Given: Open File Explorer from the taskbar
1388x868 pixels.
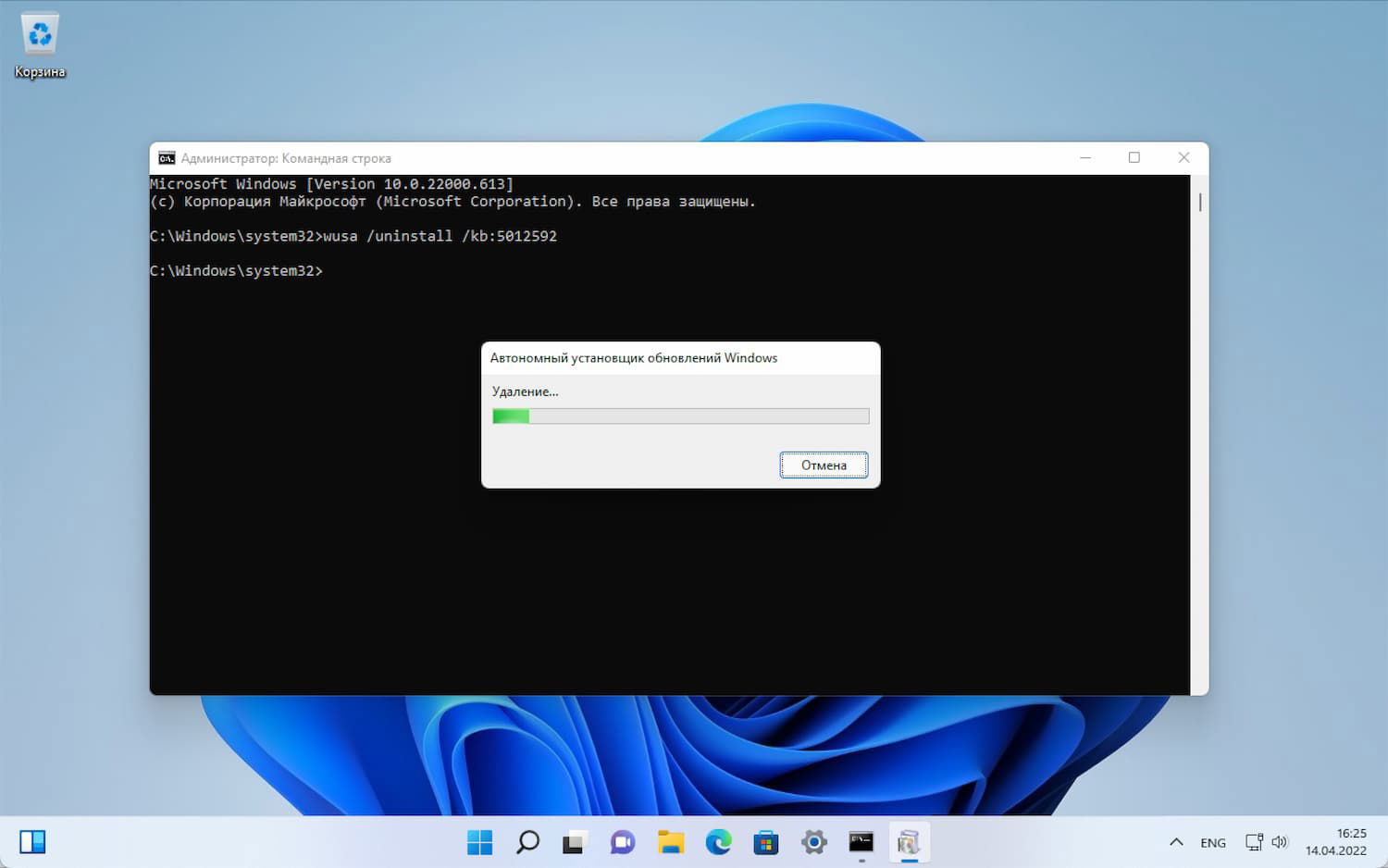Looking at the screenshot, I should click(x=671, y=842).
